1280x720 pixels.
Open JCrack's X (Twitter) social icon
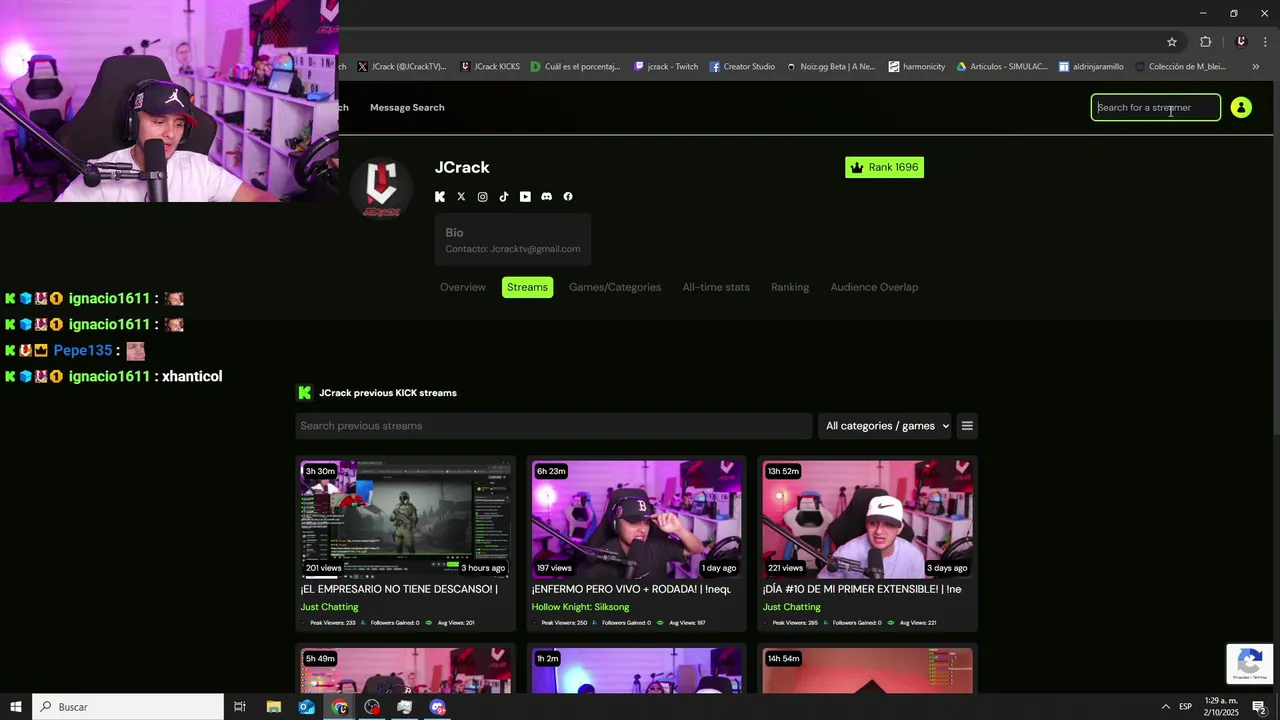461,197
